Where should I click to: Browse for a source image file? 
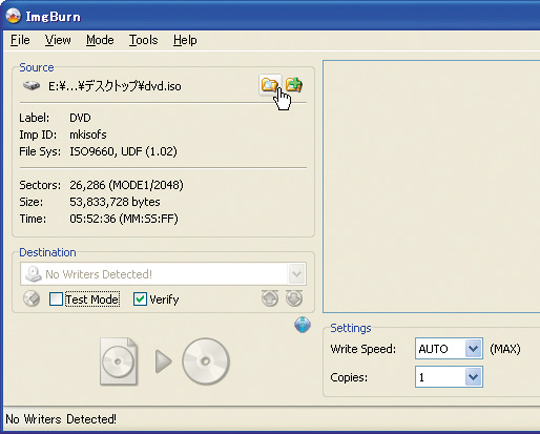[270, 85]
